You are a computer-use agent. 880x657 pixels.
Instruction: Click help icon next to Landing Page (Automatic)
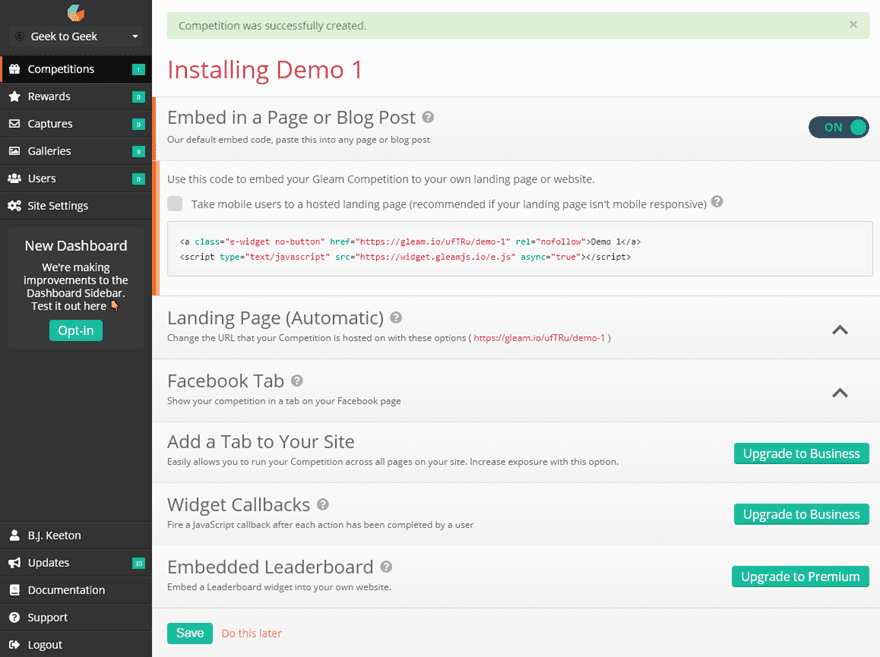click(396, 318)
